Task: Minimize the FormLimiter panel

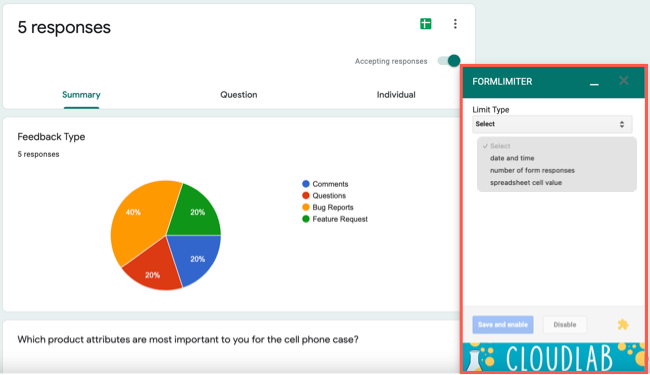Action: tap(594, 84)
